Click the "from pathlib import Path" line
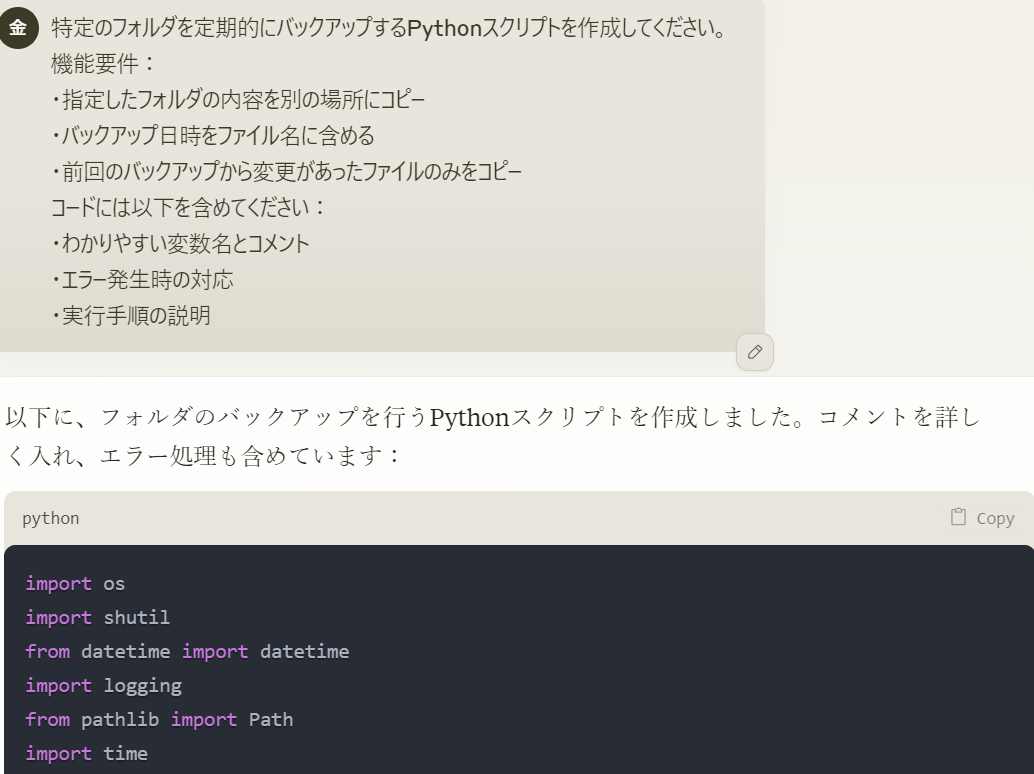The image size is (1034, 774). click(159, 719)
